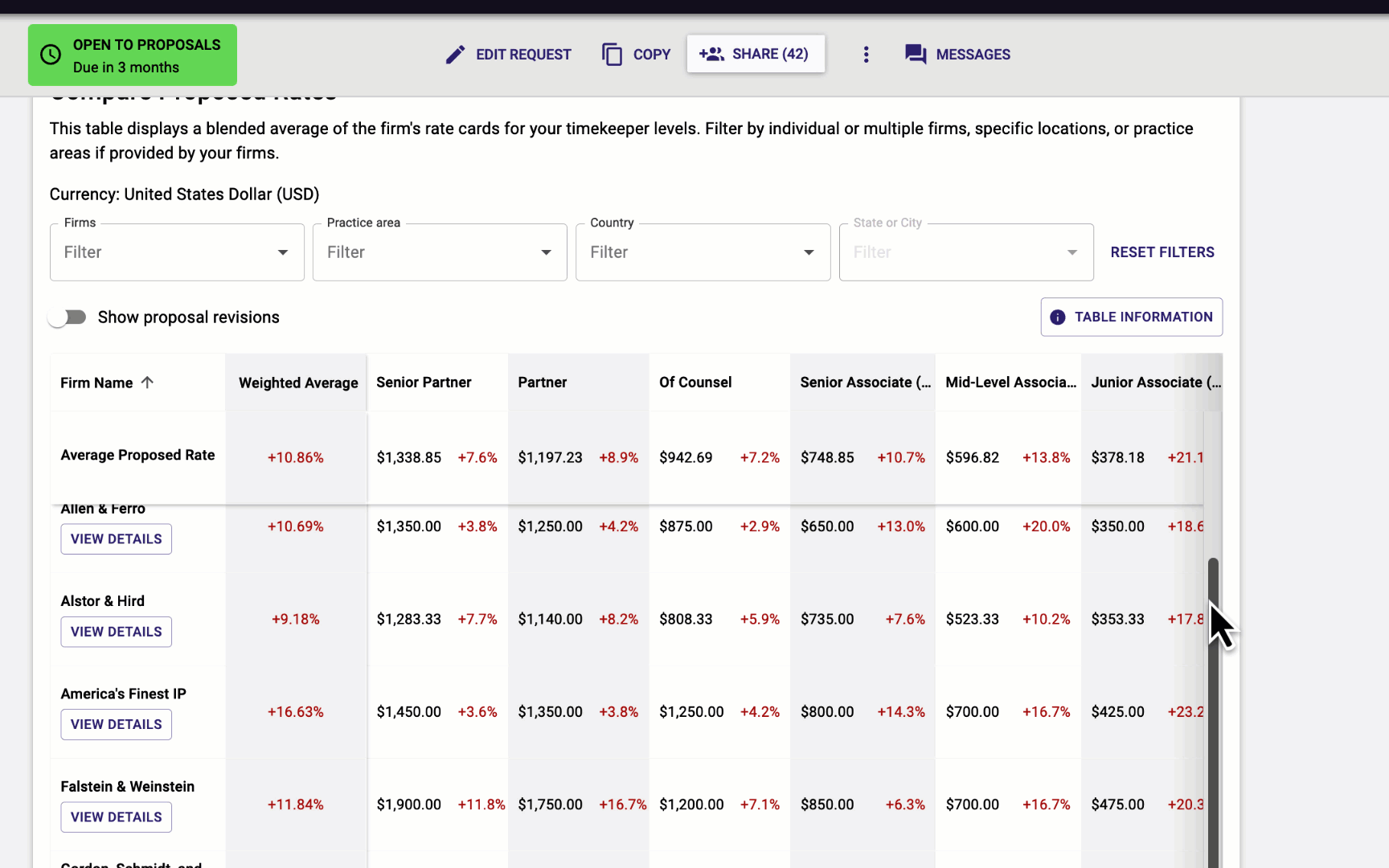Viewport: 1389px width, 868px height.
Task: Click the $378.18 Junior Associate average
Action: tap(1118, 457)
